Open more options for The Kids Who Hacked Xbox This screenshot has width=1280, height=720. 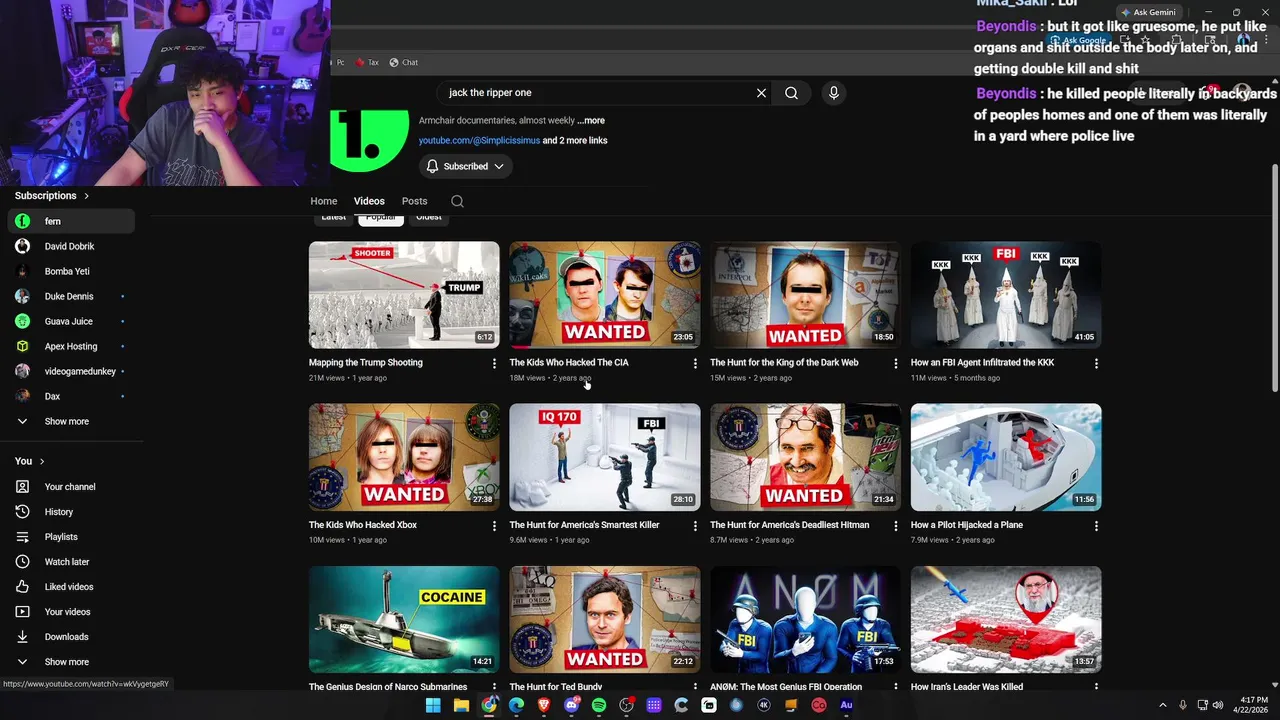click(x=494, y=526)
